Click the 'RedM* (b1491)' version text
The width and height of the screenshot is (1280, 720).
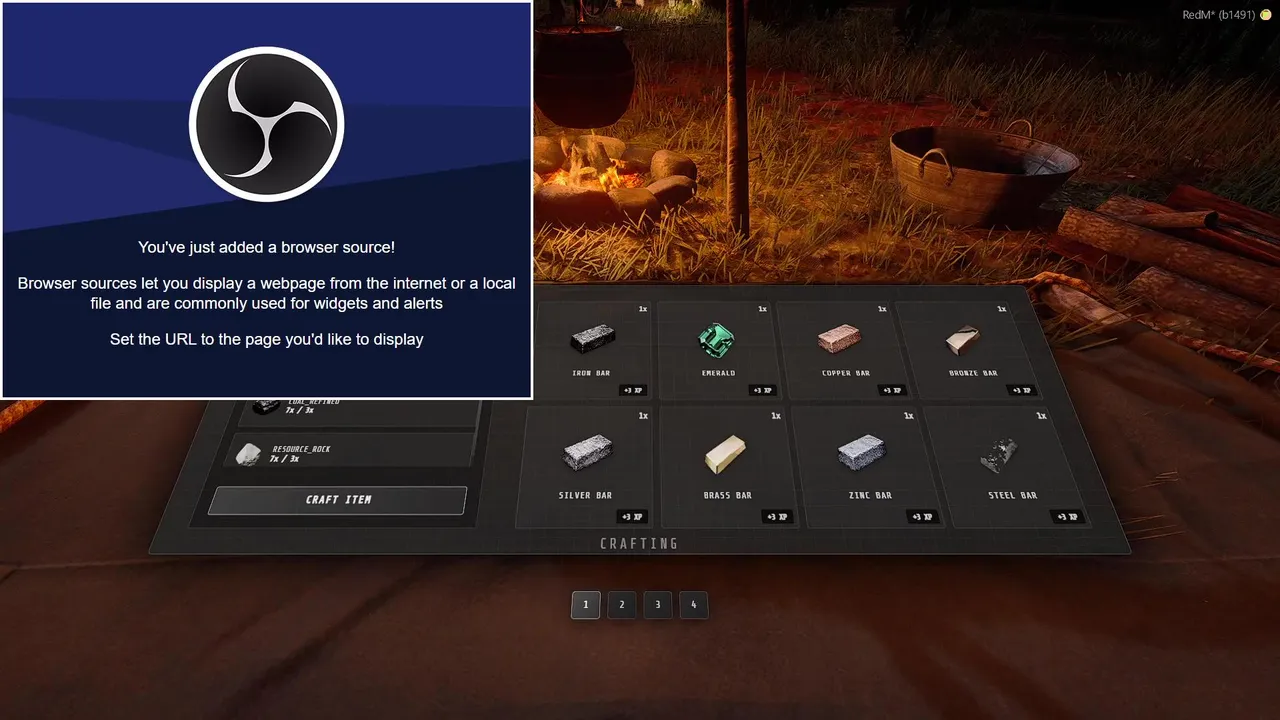[x=1219, y=15]
